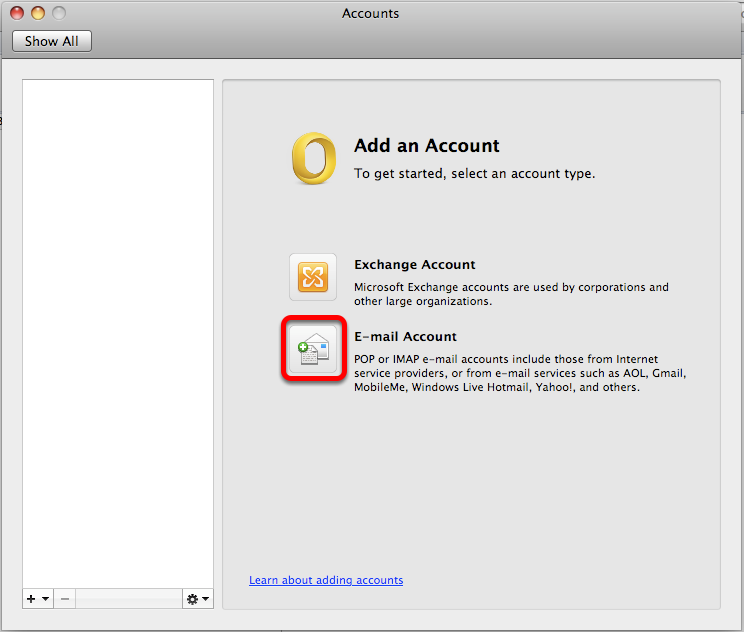The image size is (744, 632).
Task: Click the plus add account button
Action: (x=31, y=599)
